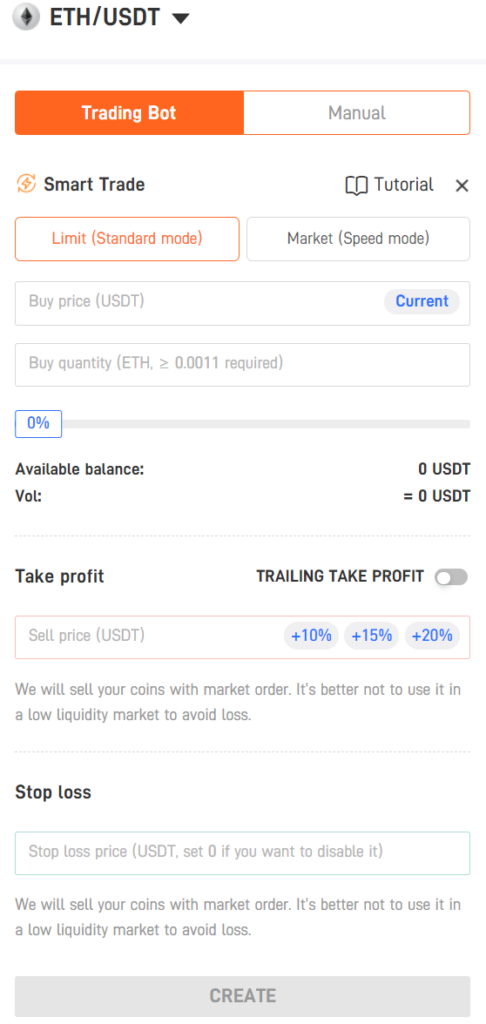
Task: Click the 0% slider handle
Action: [x=39, y=423]
